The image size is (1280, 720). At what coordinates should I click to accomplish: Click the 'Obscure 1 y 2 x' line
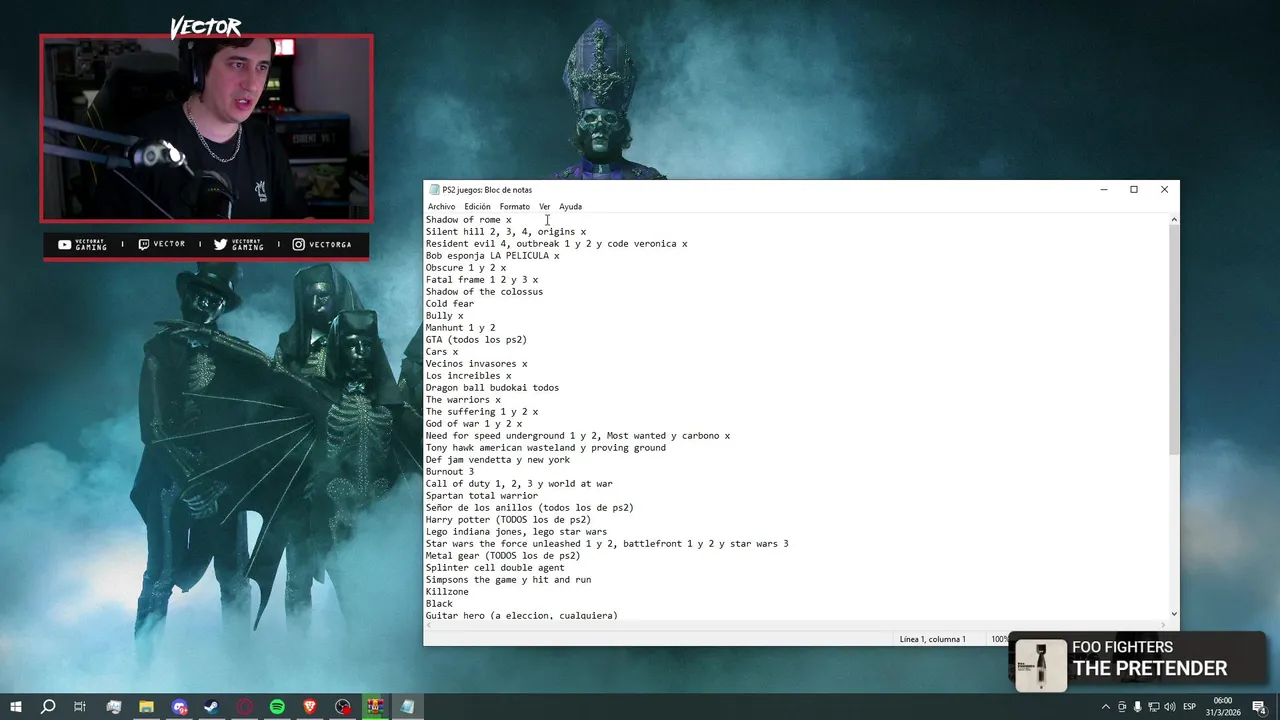pos(466,268)
